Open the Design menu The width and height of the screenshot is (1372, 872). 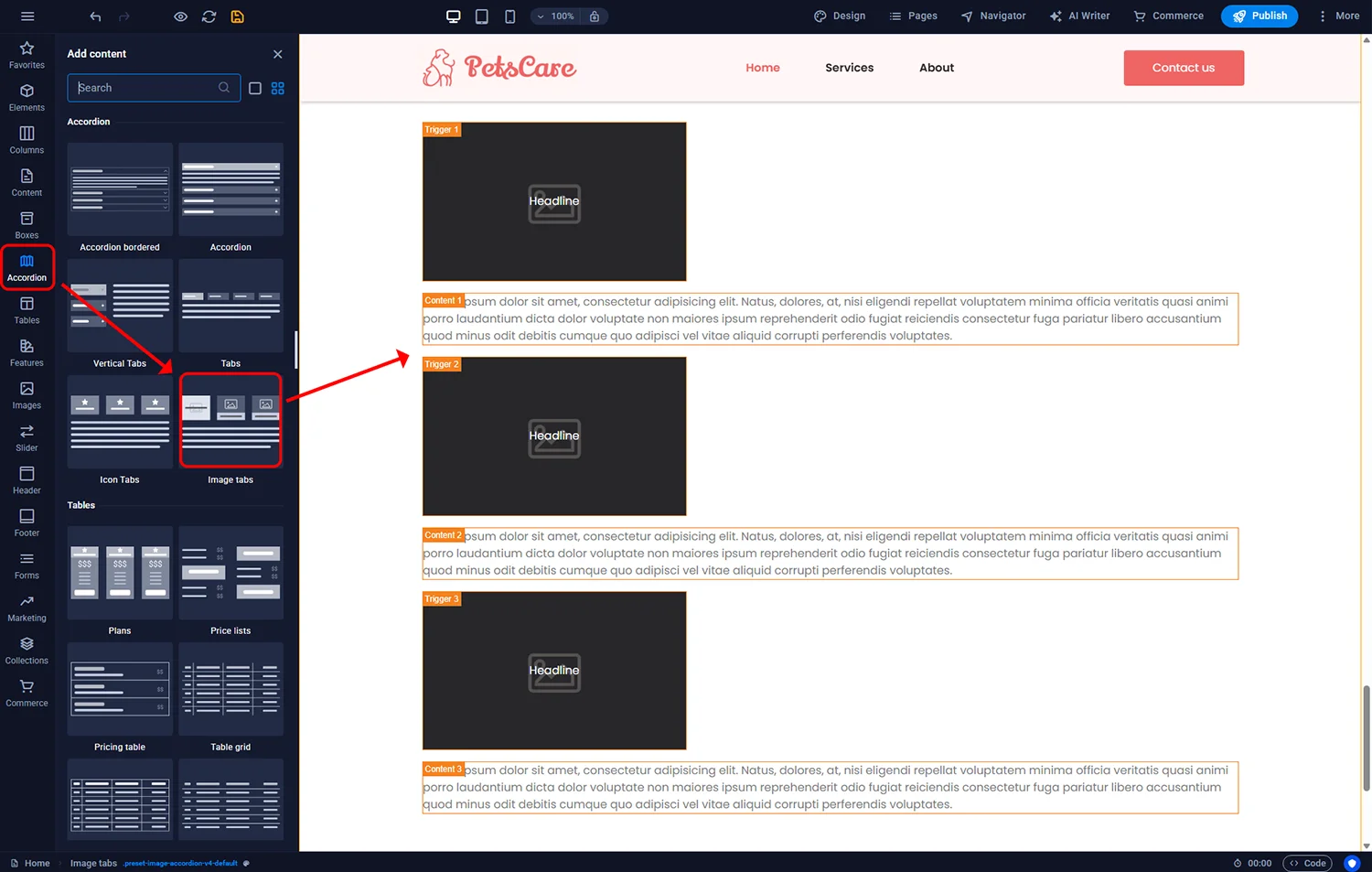click(840, 16)
